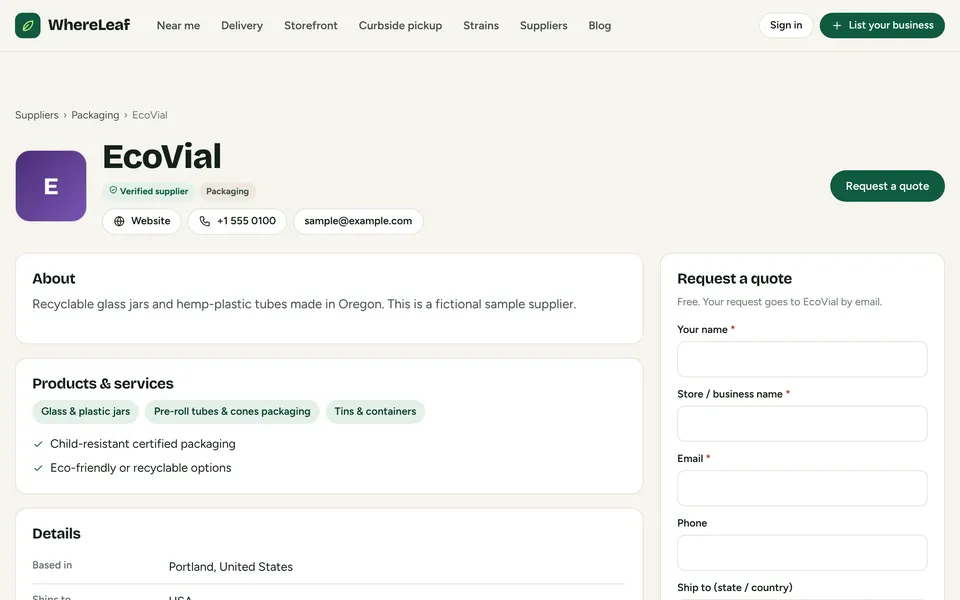Image resolution: width=960 pixels, height=600 pixels.
Task: Click the Packaging category tag
Action: [x=227, y=191]
